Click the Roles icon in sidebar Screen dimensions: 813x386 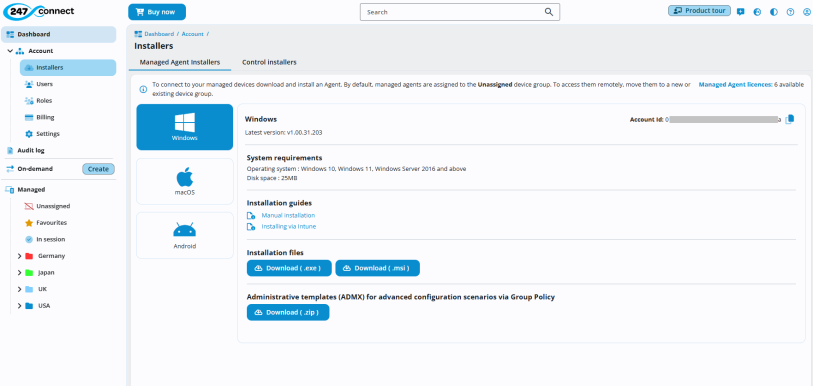[x=29, y=101]
